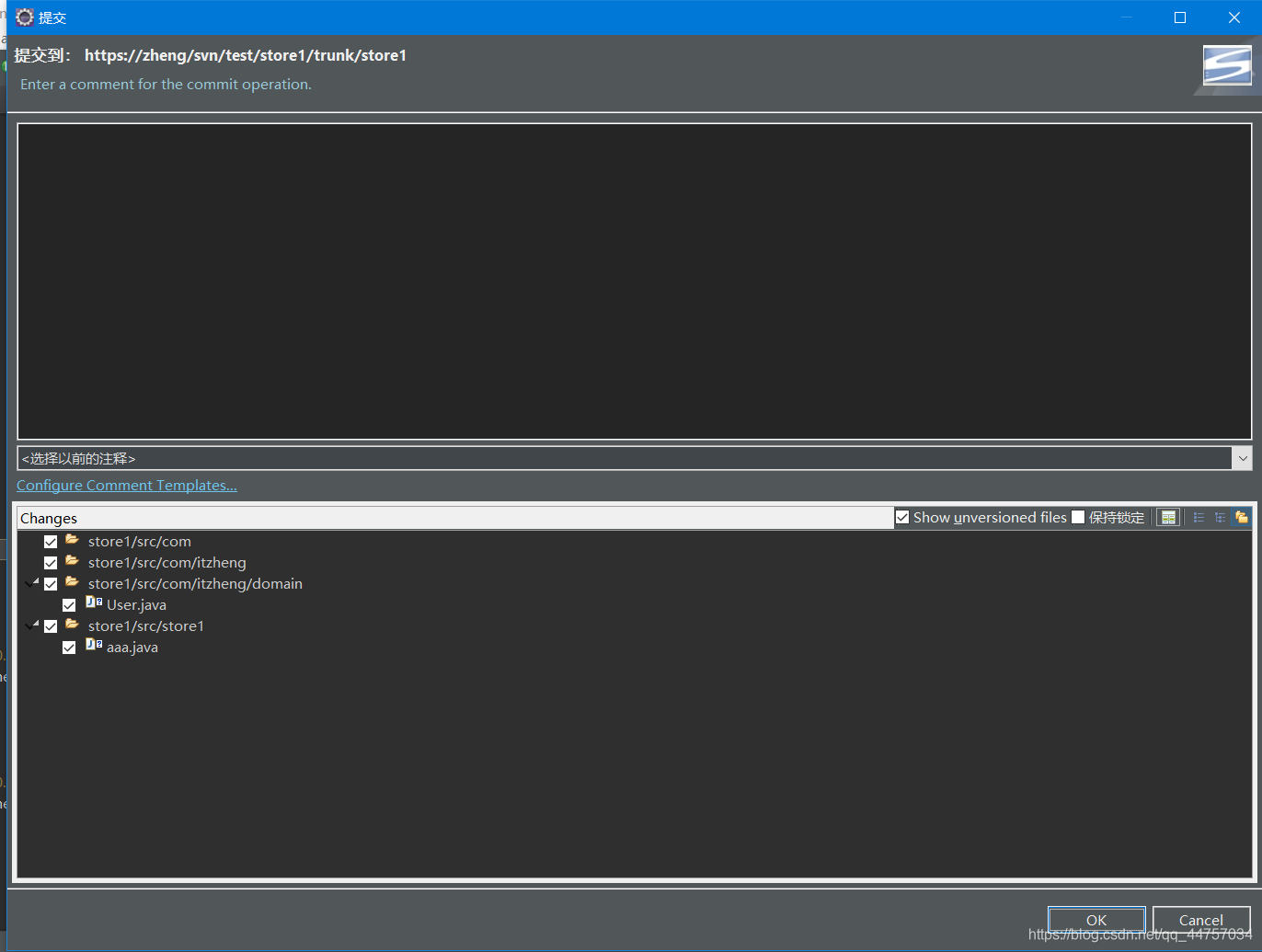Click the arrow of the previous comments combo
Screen dimensions: 1262x952
click(x=1243, y=458)
